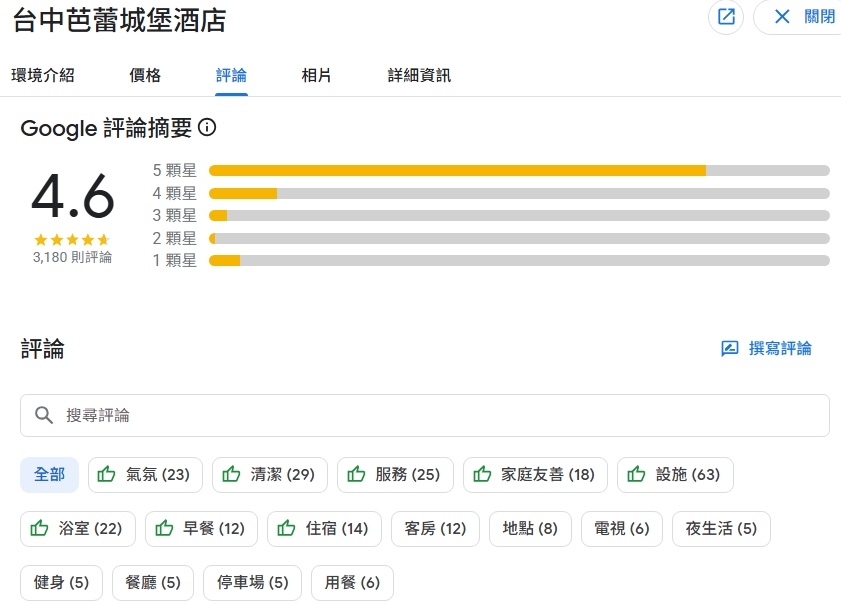Click the thumbs-up icon on 浴室 chip
The height and width of the screenshot is (605, 841).
pyautogui.click(x=40, y=529)
